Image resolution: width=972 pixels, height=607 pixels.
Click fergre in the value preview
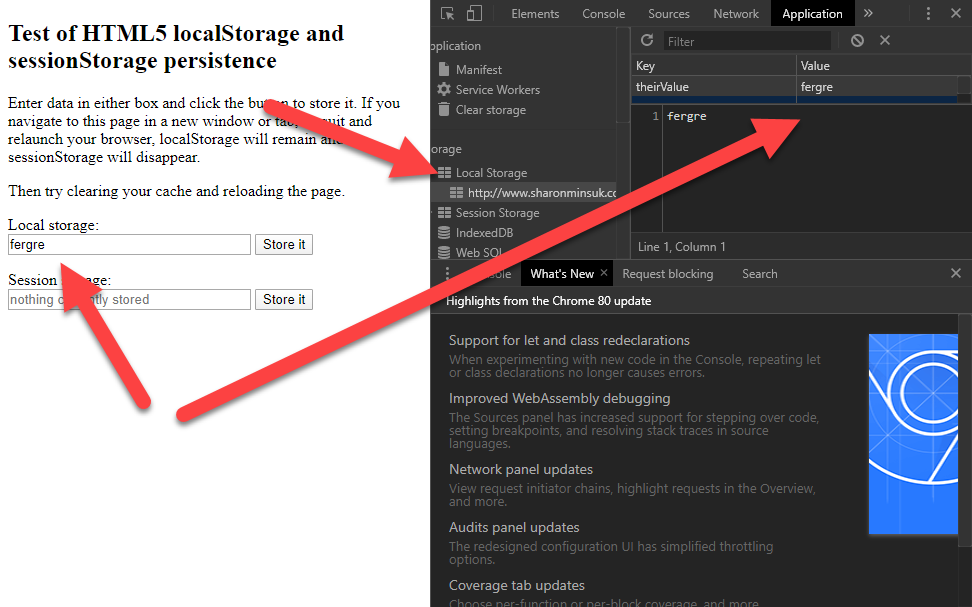click(686, 116)
